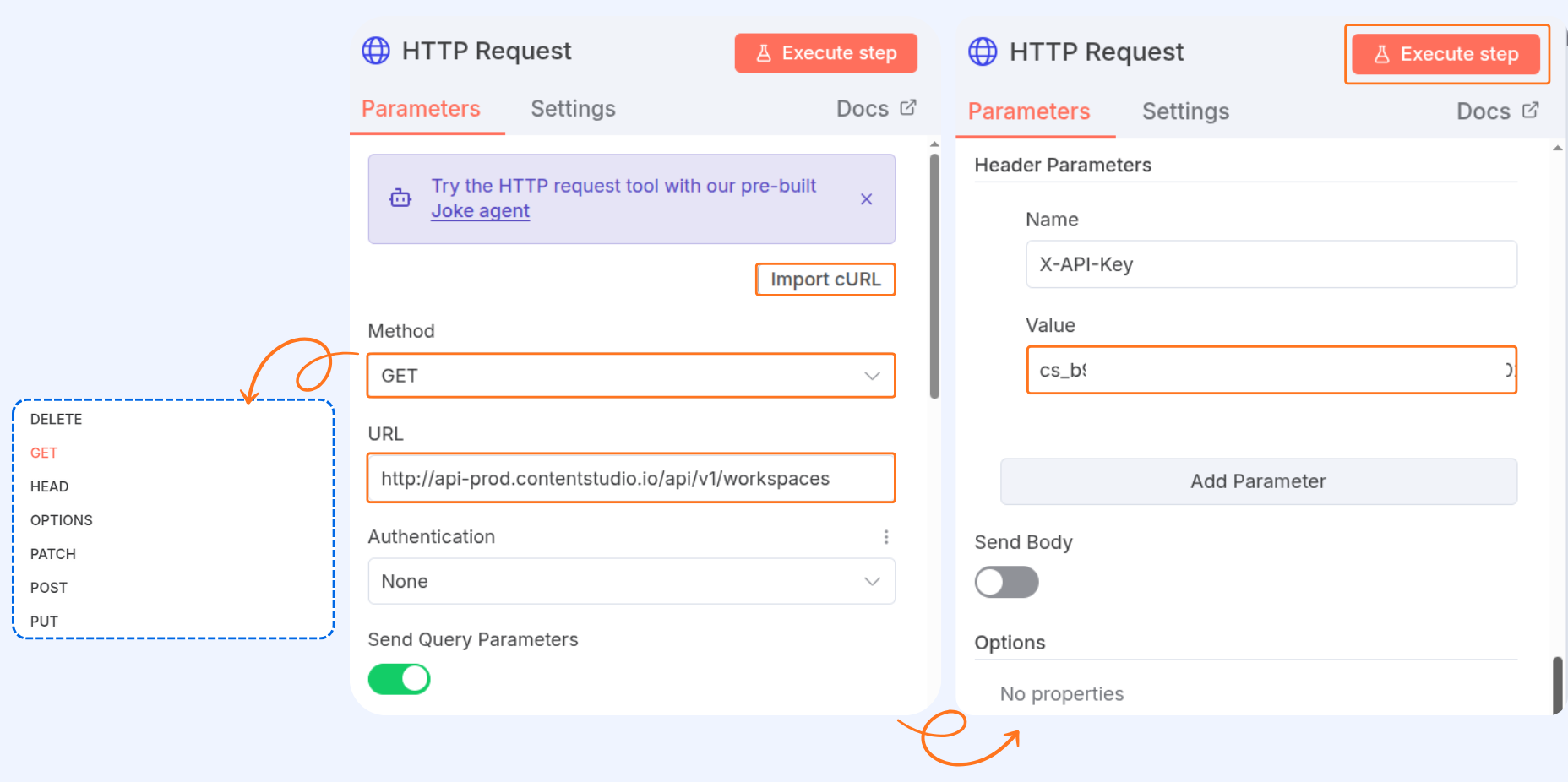Click the flask Execute step button on left panel

point(825,53)
